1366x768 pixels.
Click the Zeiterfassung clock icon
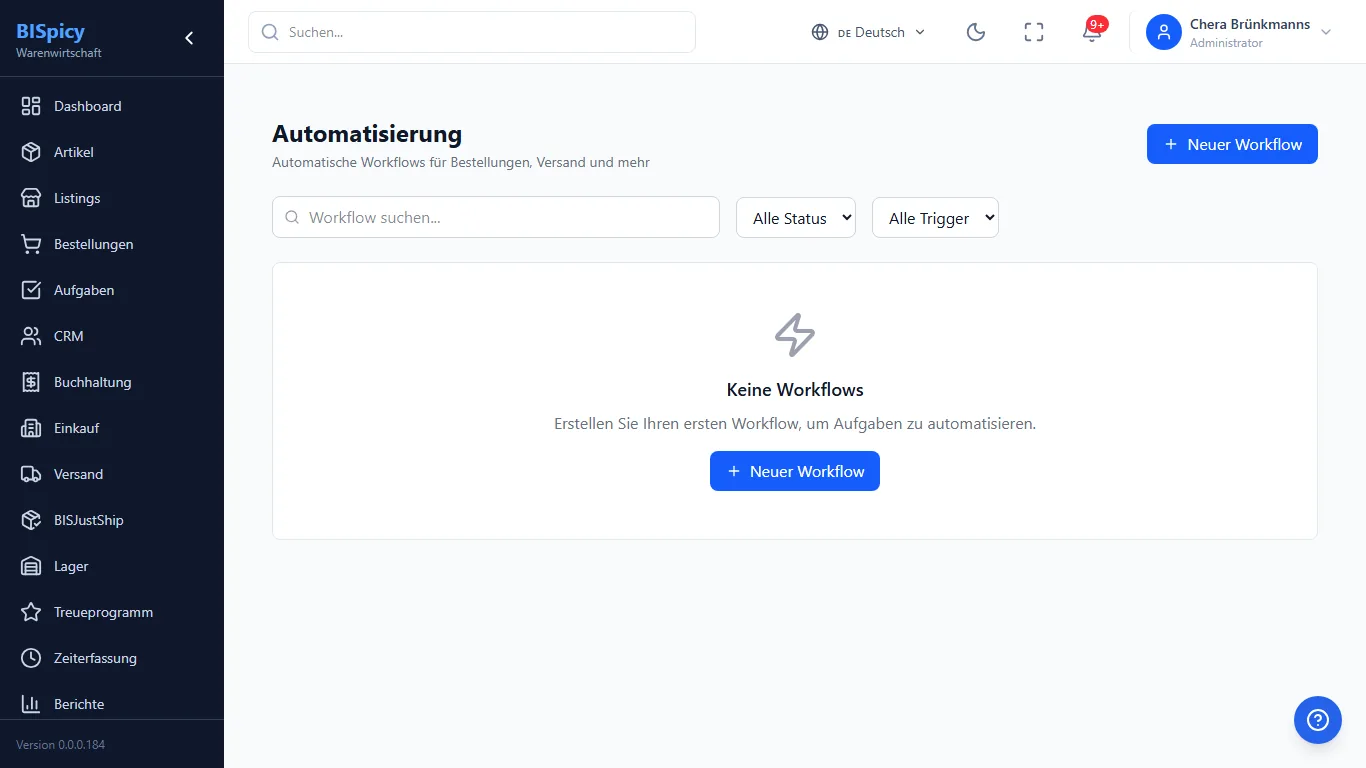(31, 658)
